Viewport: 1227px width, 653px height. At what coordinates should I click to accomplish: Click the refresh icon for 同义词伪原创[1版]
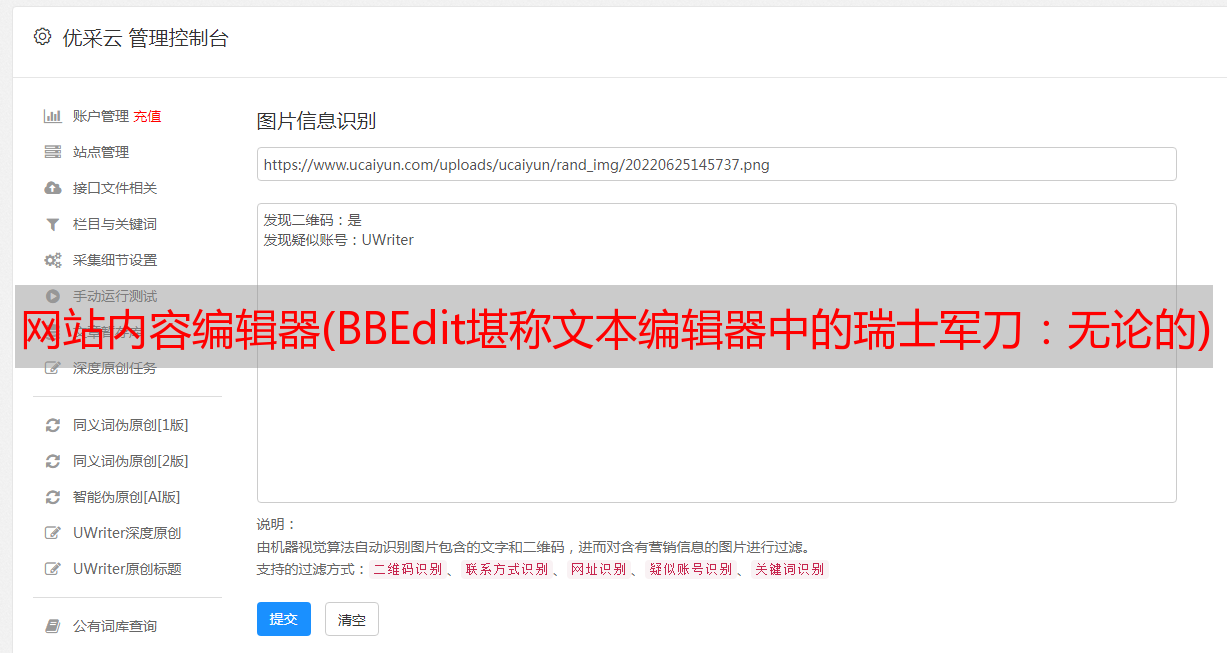pyautogui.click(x=53, y=425)
